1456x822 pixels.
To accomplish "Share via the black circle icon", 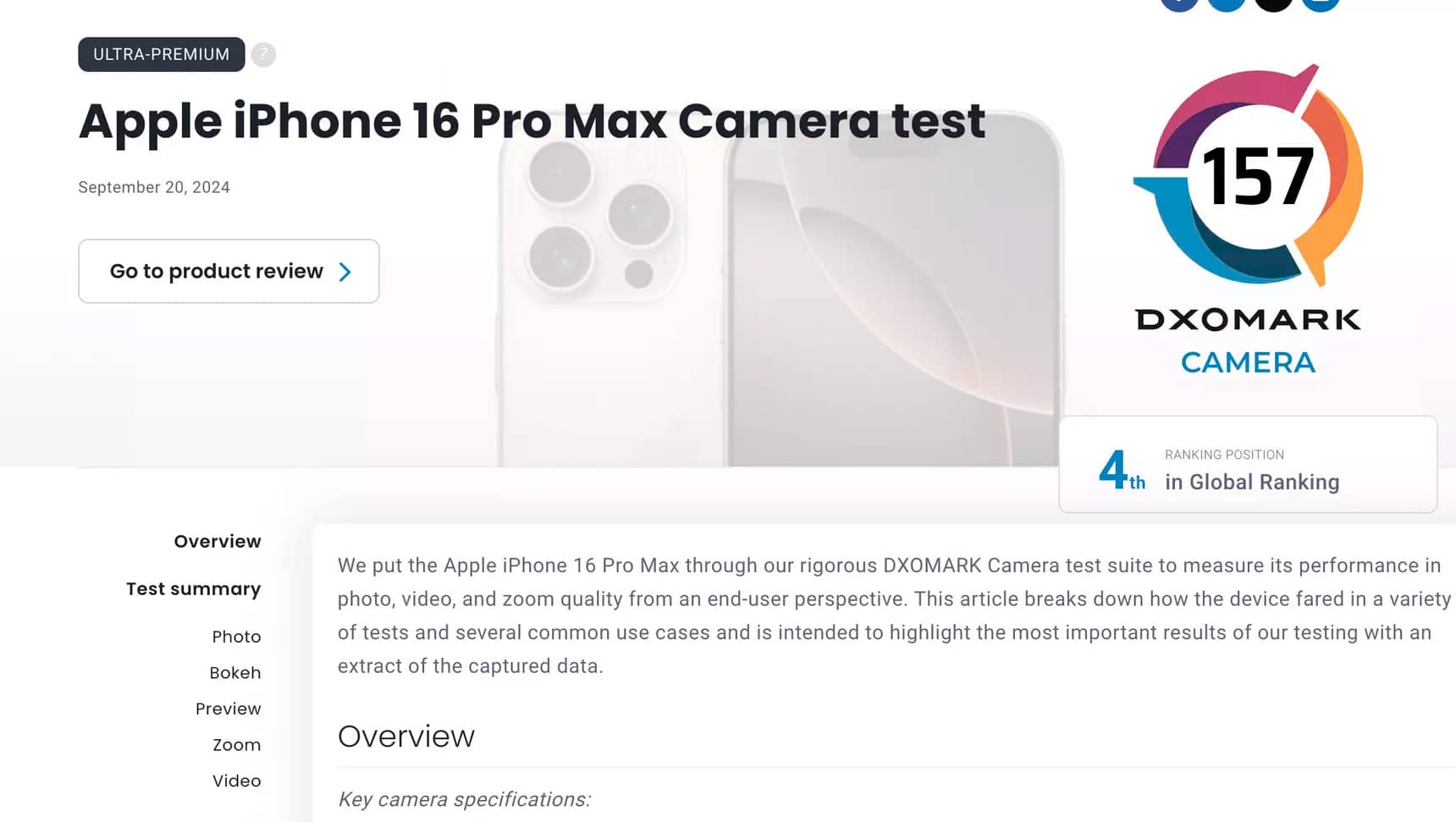I will (1273, 3).
